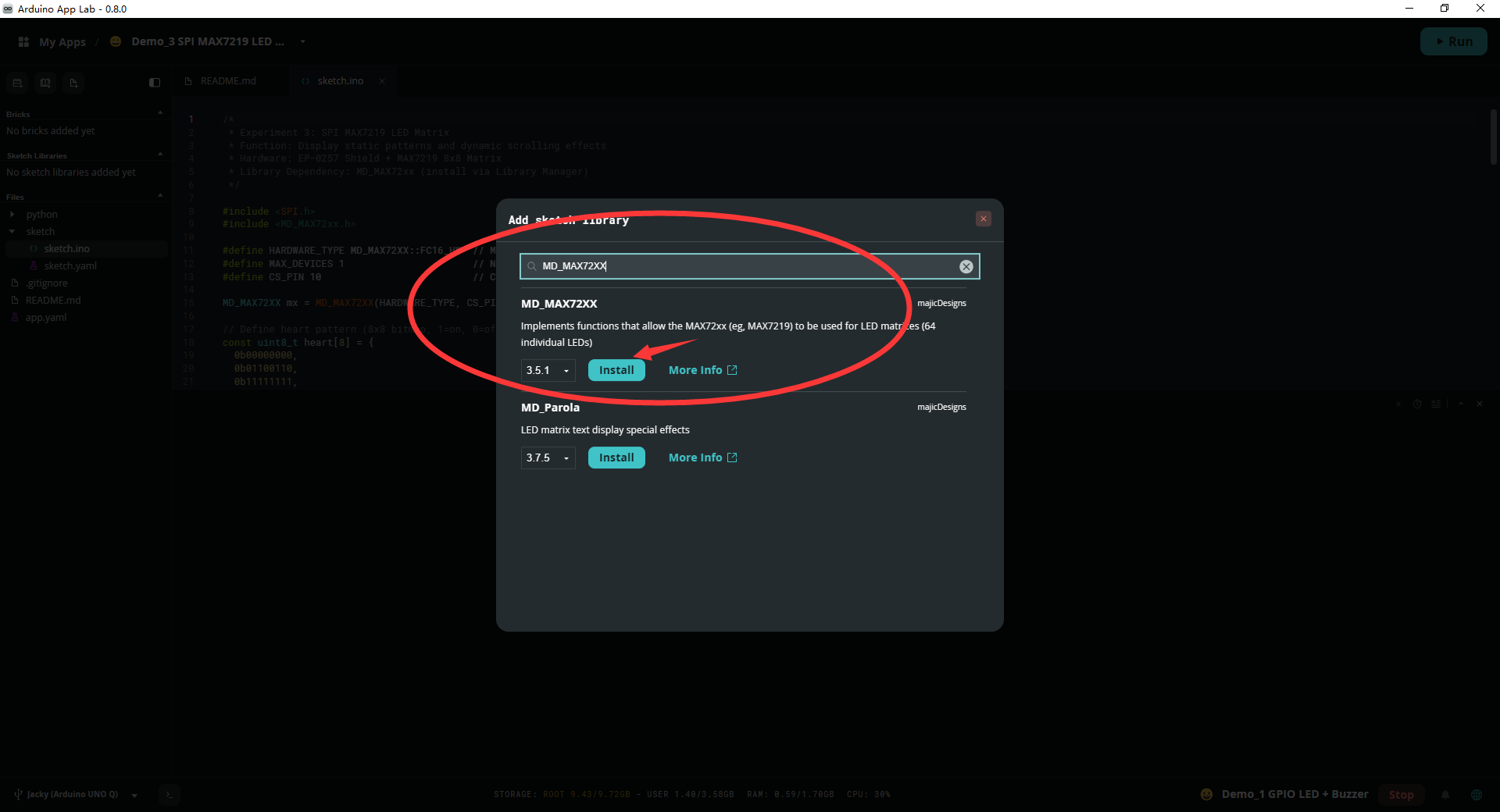Clear the library search field

click(x=966, y=266)
